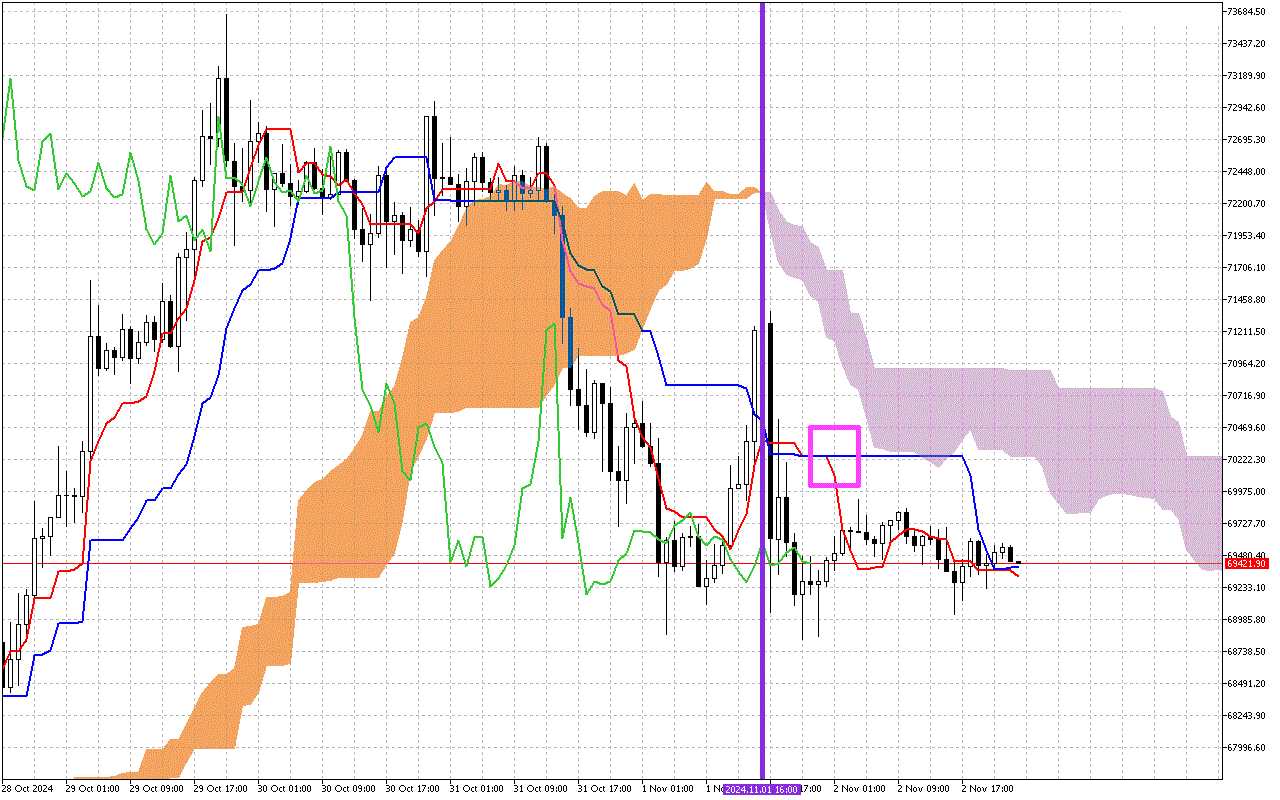This screenshot has width=1280, height=800.
Task: Select the magenta rectangle object
Action: point(834,428)
